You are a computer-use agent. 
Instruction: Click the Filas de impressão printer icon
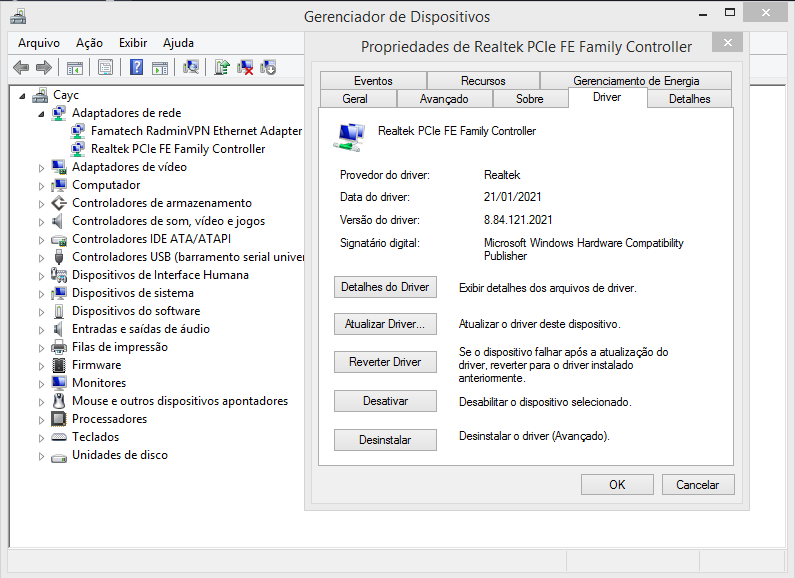tap(59, 347)
